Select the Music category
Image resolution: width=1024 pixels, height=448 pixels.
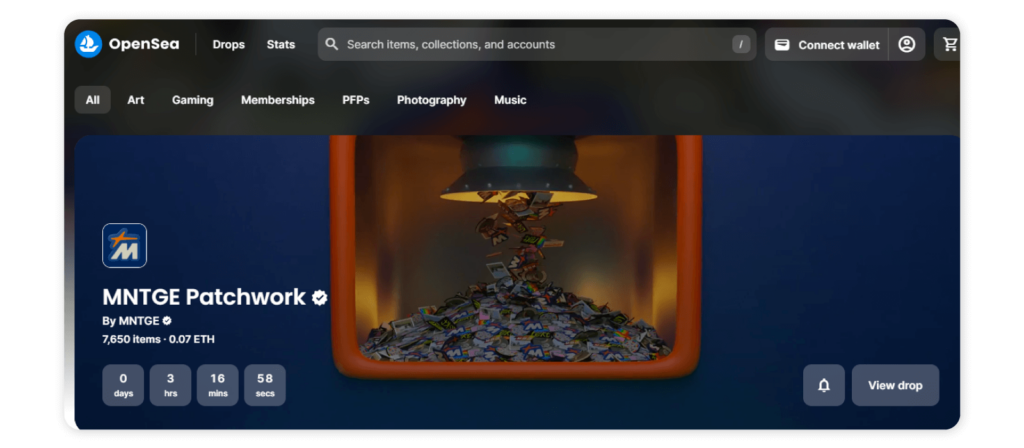pyautogui.click(x=510, y=100)
